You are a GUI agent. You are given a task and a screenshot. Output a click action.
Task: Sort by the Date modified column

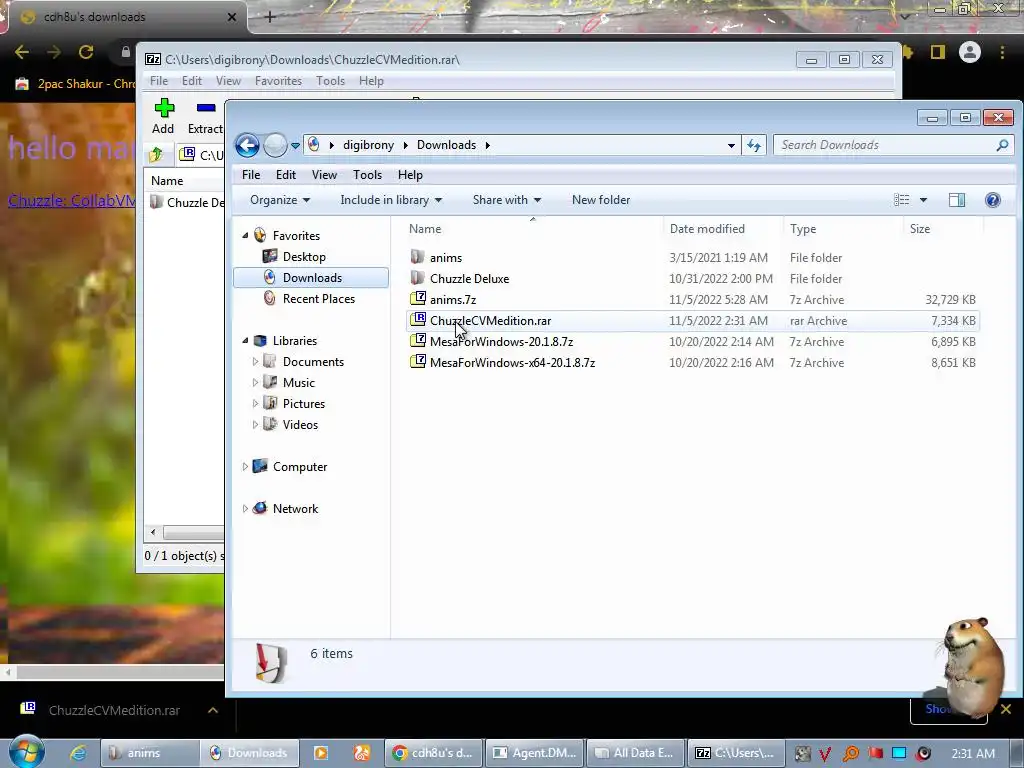click(722, 229)
